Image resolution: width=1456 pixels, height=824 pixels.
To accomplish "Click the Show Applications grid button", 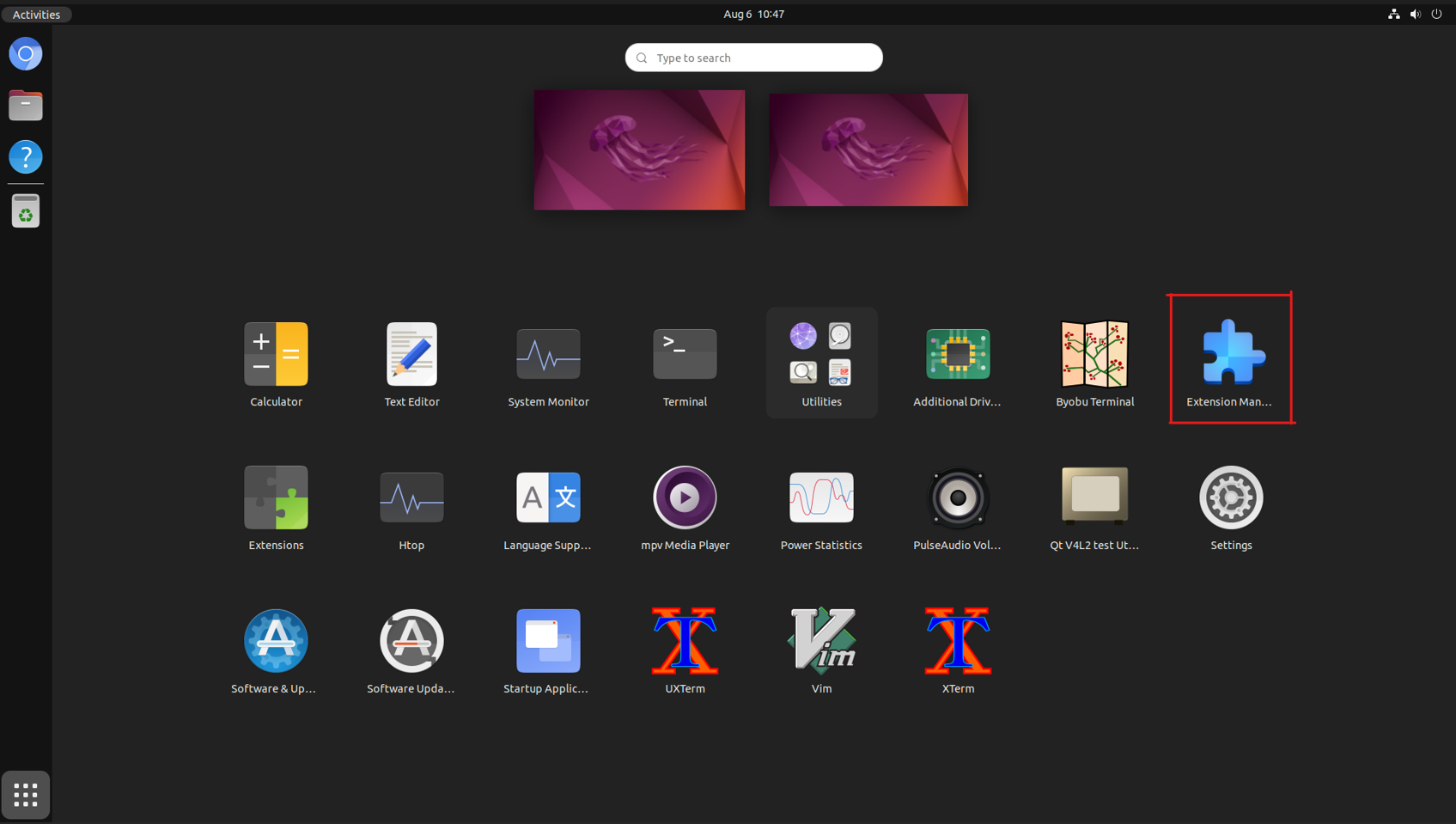I will tap(26, 795).
